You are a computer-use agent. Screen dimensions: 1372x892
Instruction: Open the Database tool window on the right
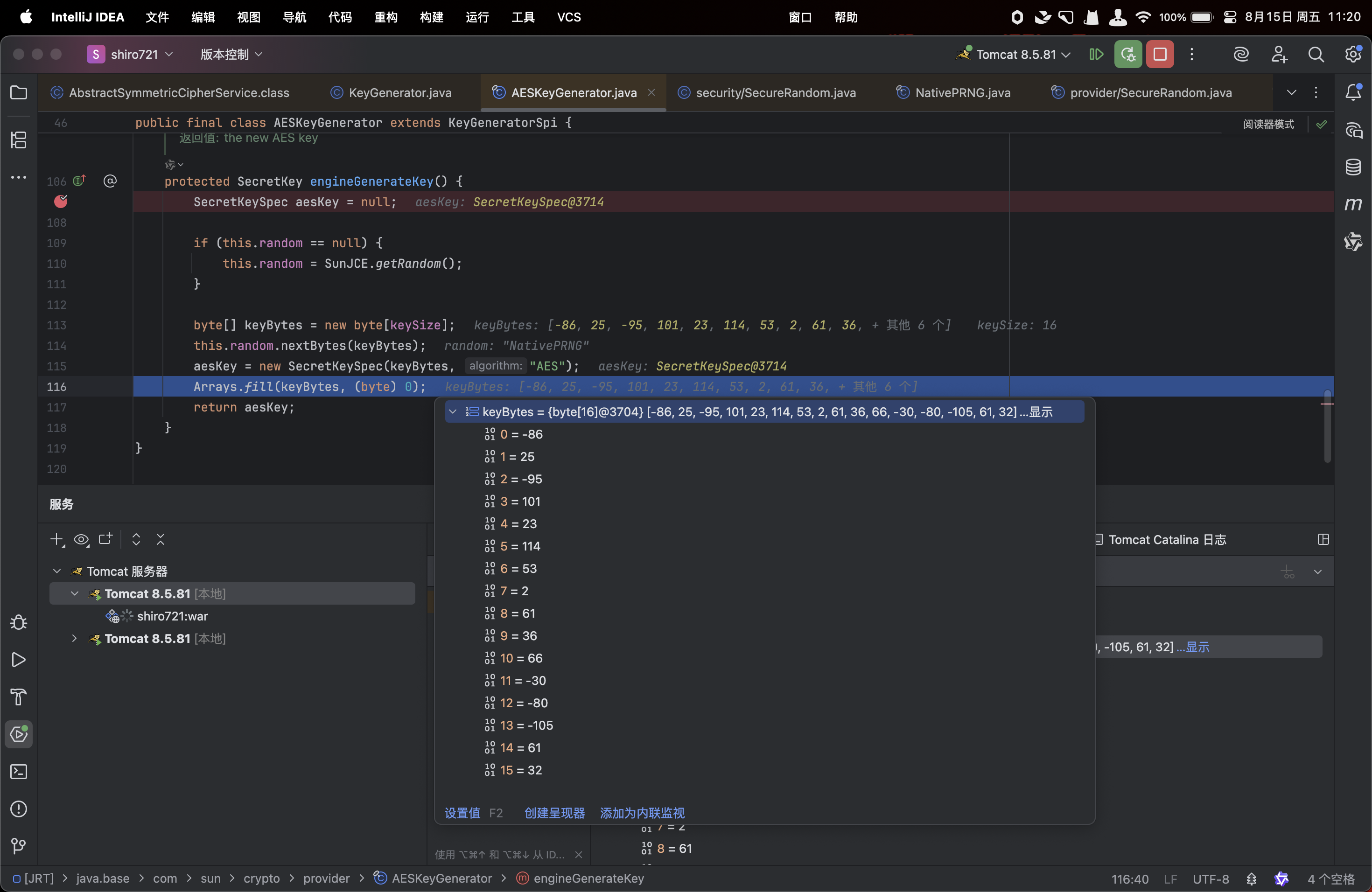(1352, 167)
